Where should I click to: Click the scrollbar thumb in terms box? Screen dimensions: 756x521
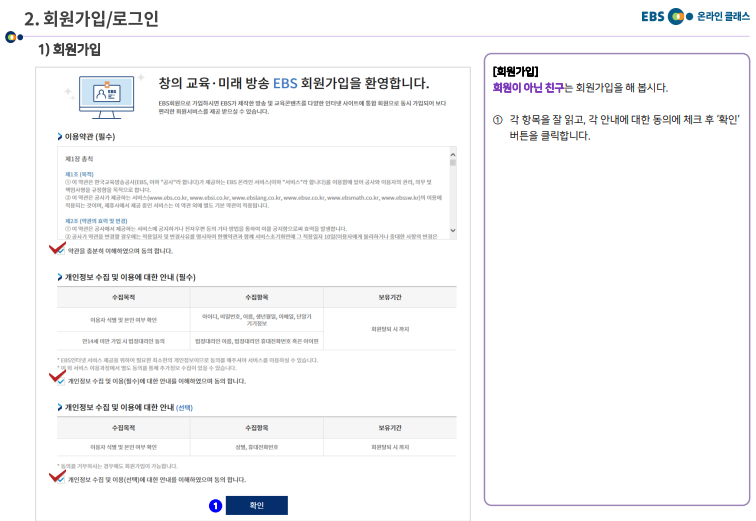pos(453,162)
